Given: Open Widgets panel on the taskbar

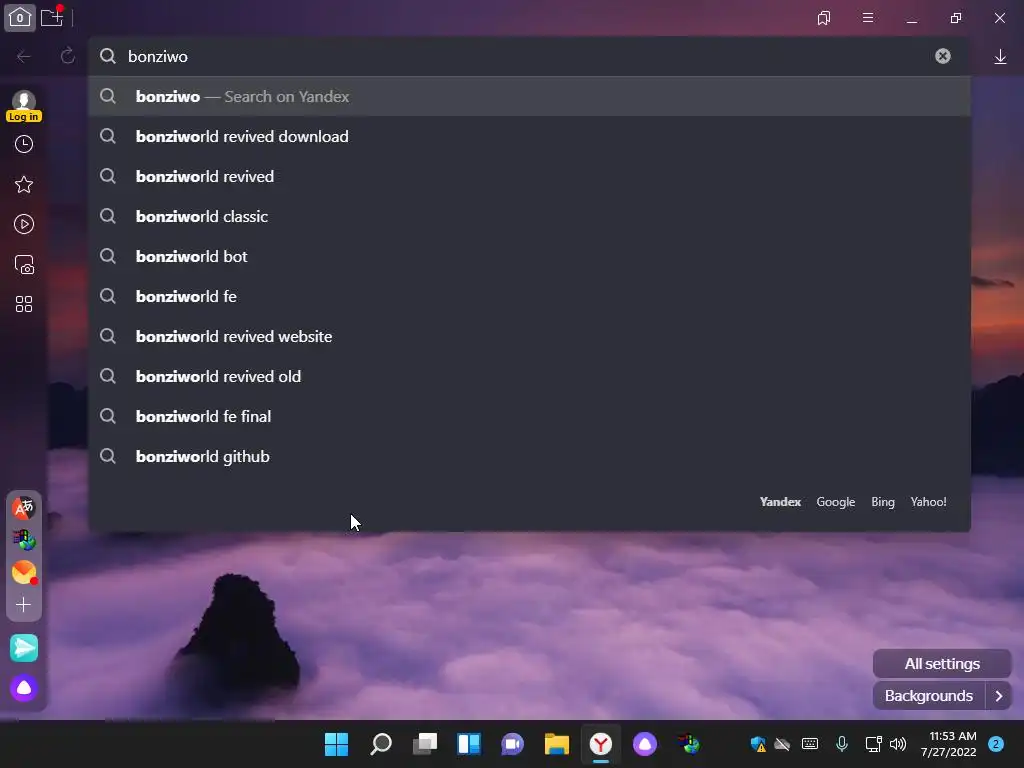Looking at the screenshot, I should (469, 744).
